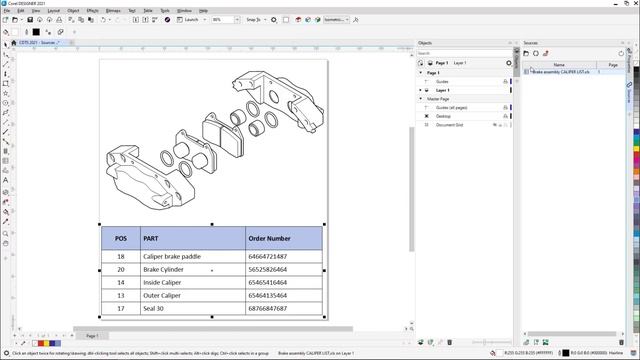The width and height of the screenshot is (640, 360).
Task: Open the Properties docker side tab
Action: [629, 61]
